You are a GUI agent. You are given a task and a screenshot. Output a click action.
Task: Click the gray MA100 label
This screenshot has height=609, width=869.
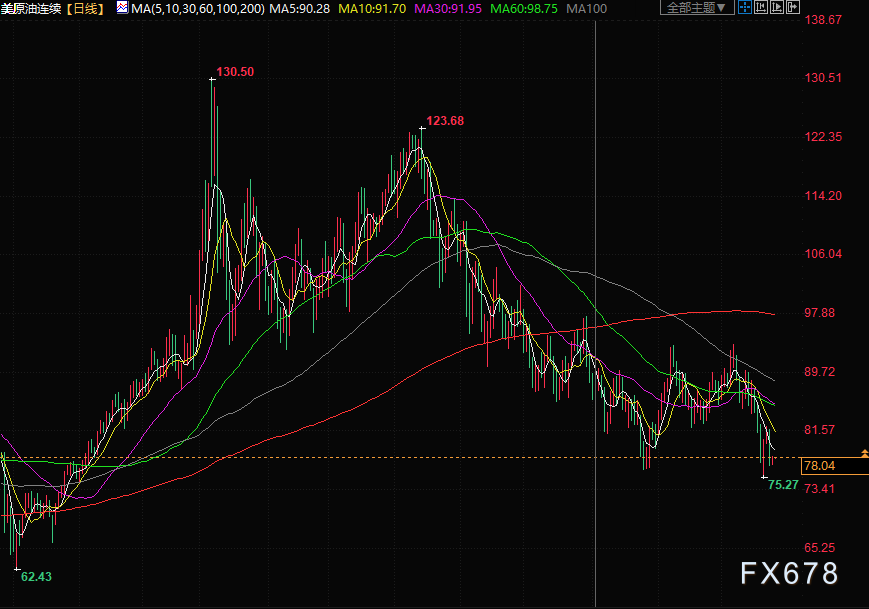pos(586,8)
